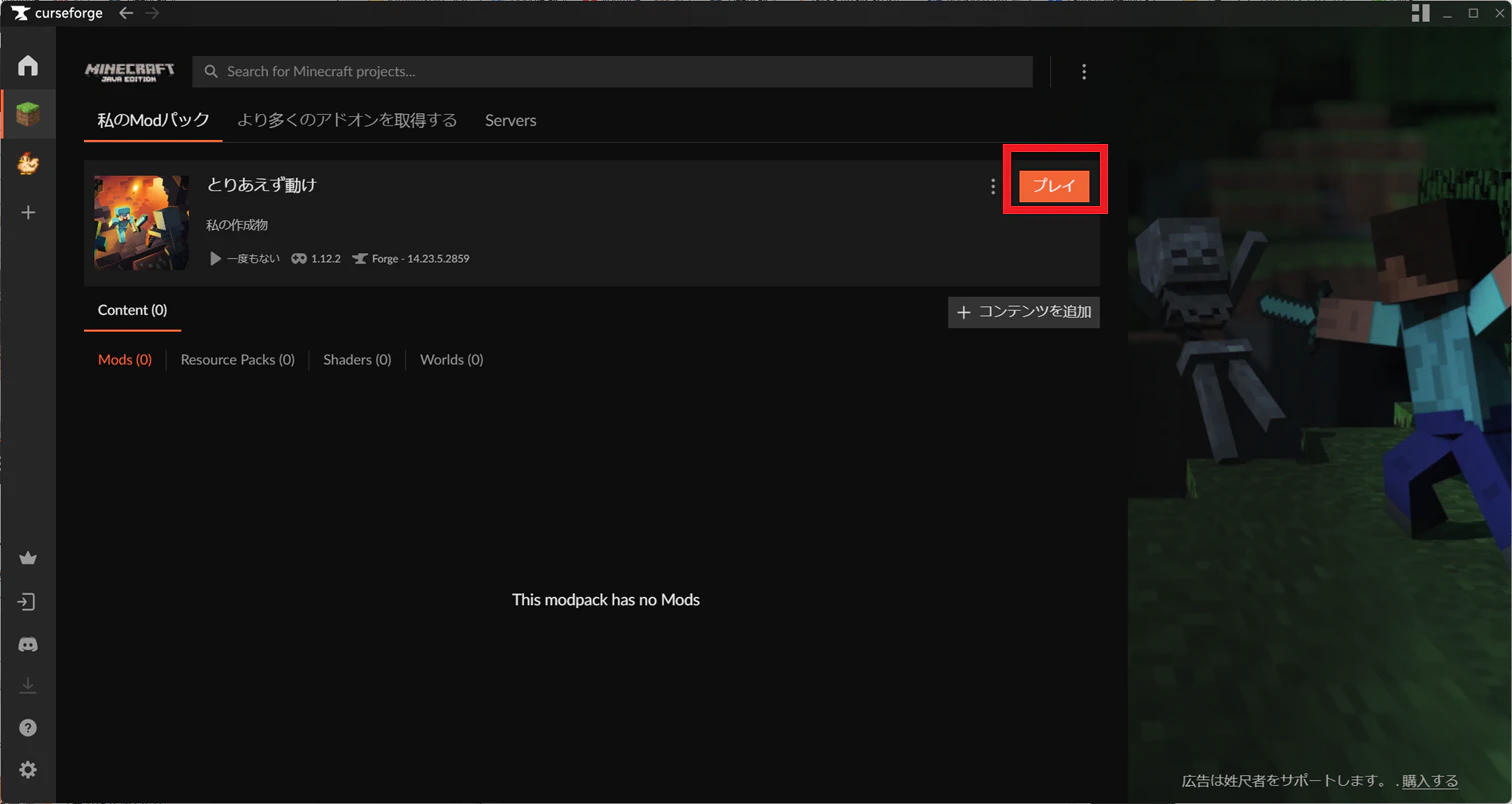The height and width of the screenshot is (804, 1512).
Task: Click the This modpack has no Mods message
Action: click(606, 600)
